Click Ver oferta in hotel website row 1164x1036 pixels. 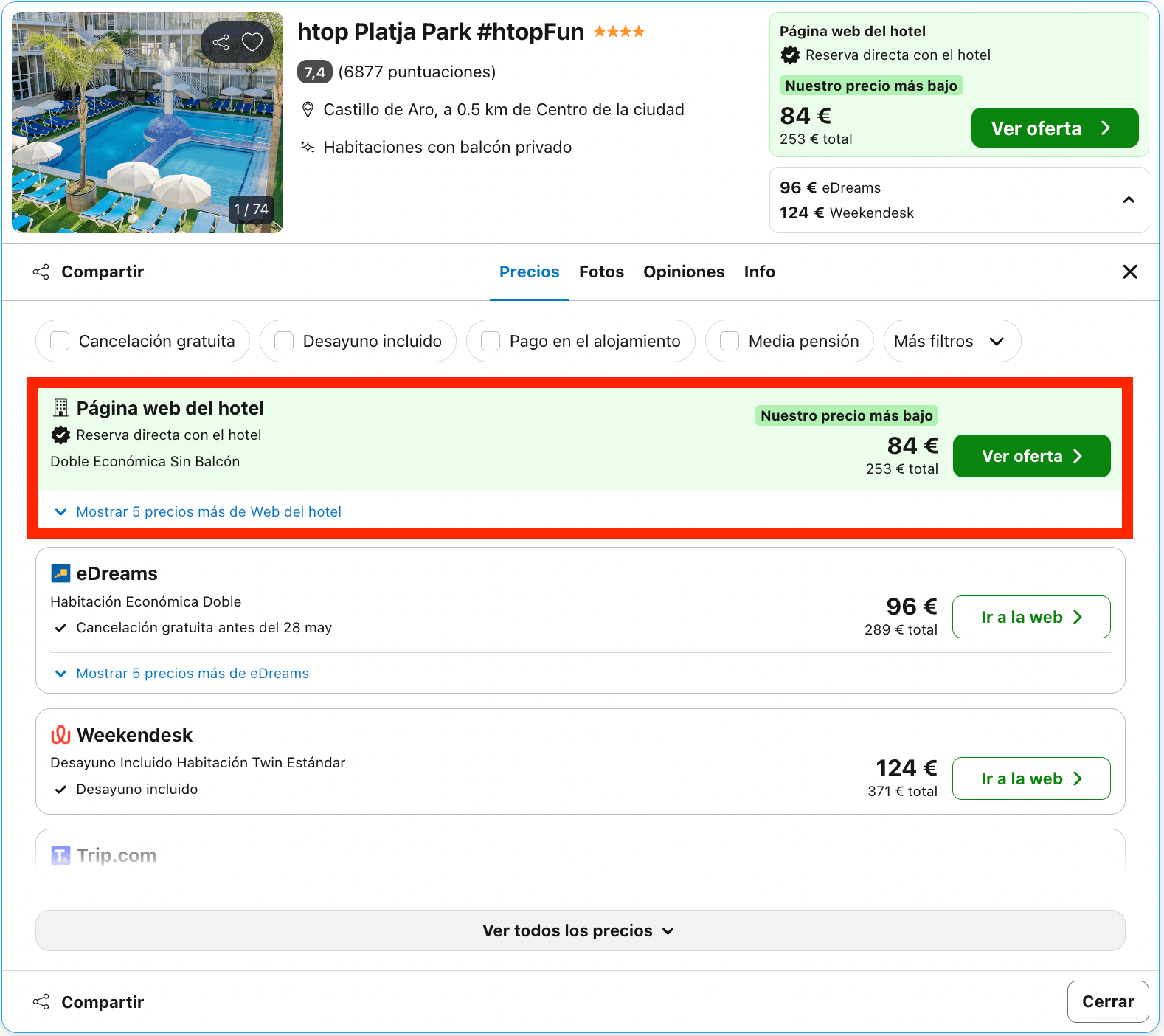tap(1031, 456)
